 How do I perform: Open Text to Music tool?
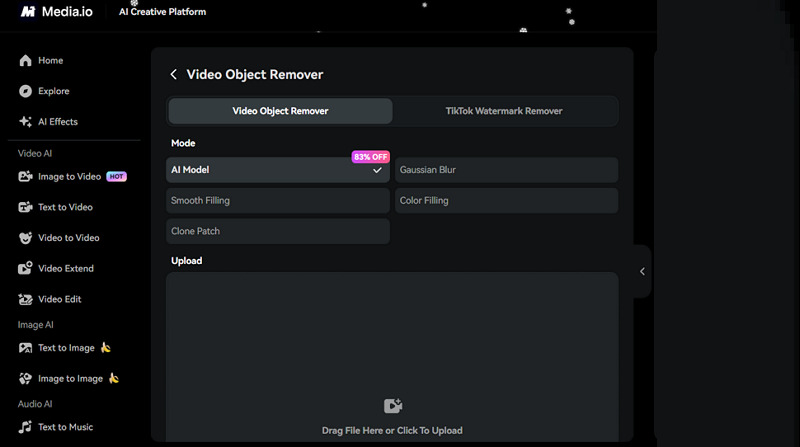coord(65,427)
